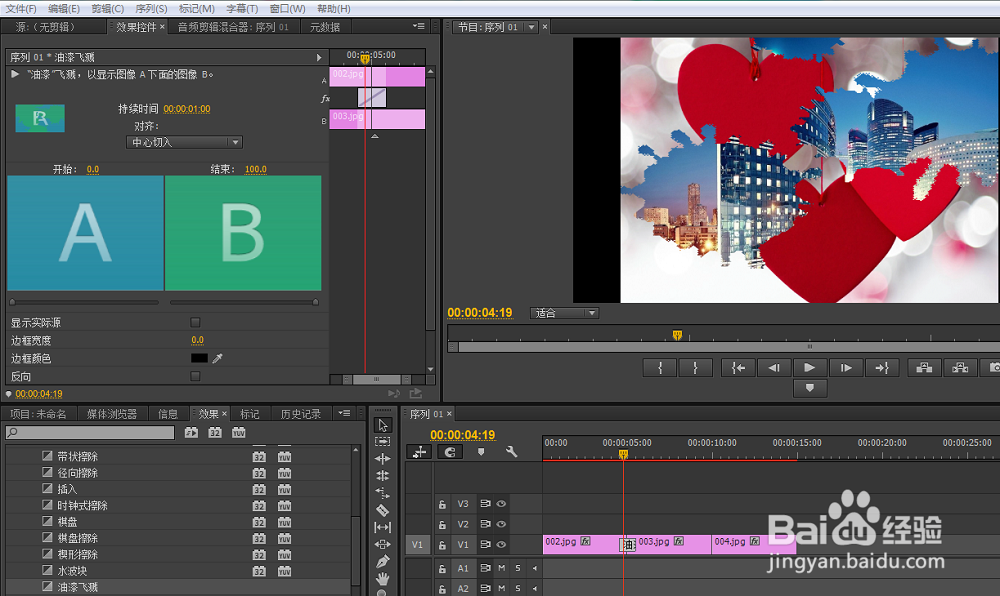Click the Start value 0.0
This screenshot has height=596, width=1000.
click(x=93, y=170)
